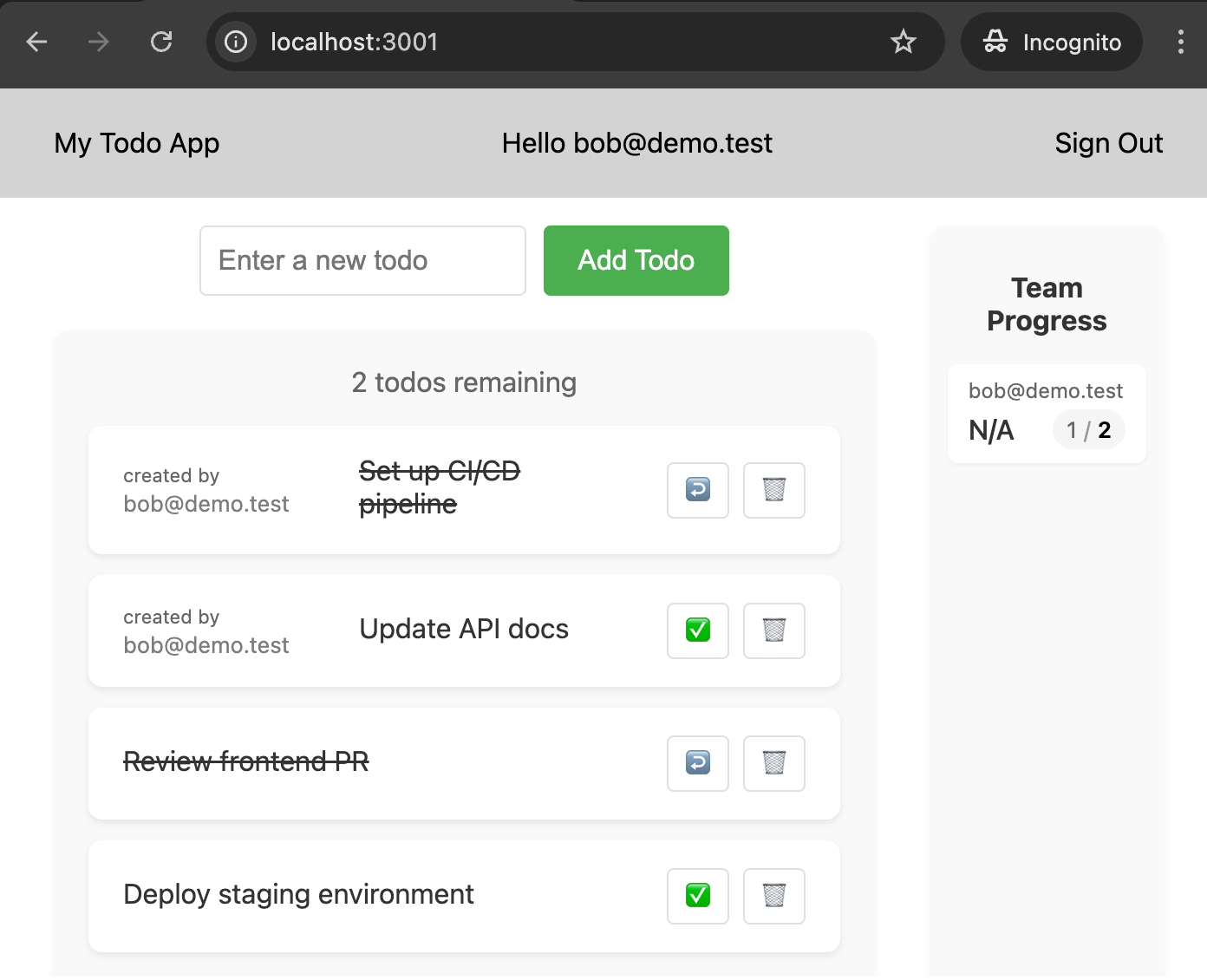Click the browser reload icon
The height and width of the screenshot is (980, 1207).
coord(161,42)
